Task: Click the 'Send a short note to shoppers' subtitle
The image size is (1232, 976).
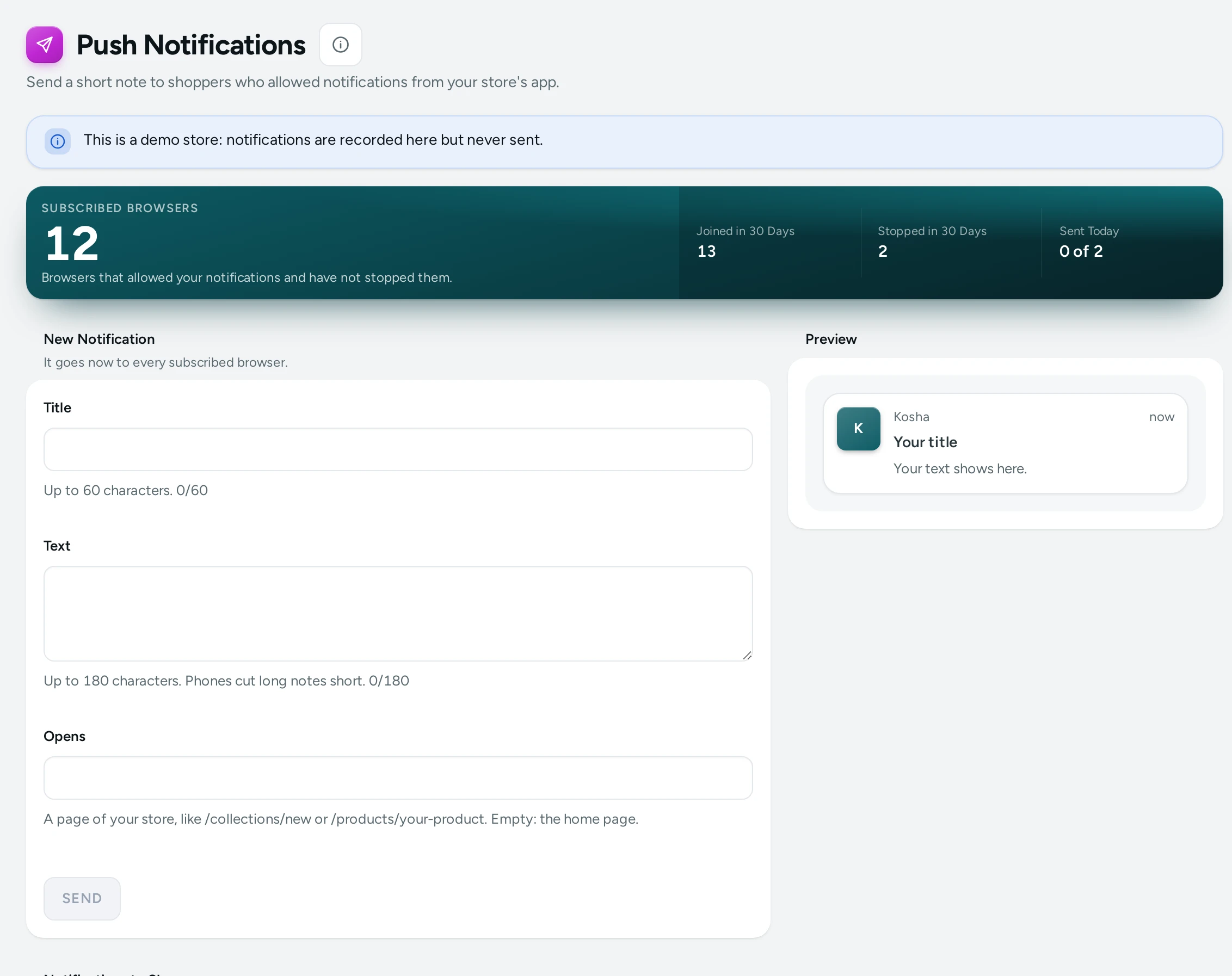Action: pyautogui.click(x=293, y=82)
